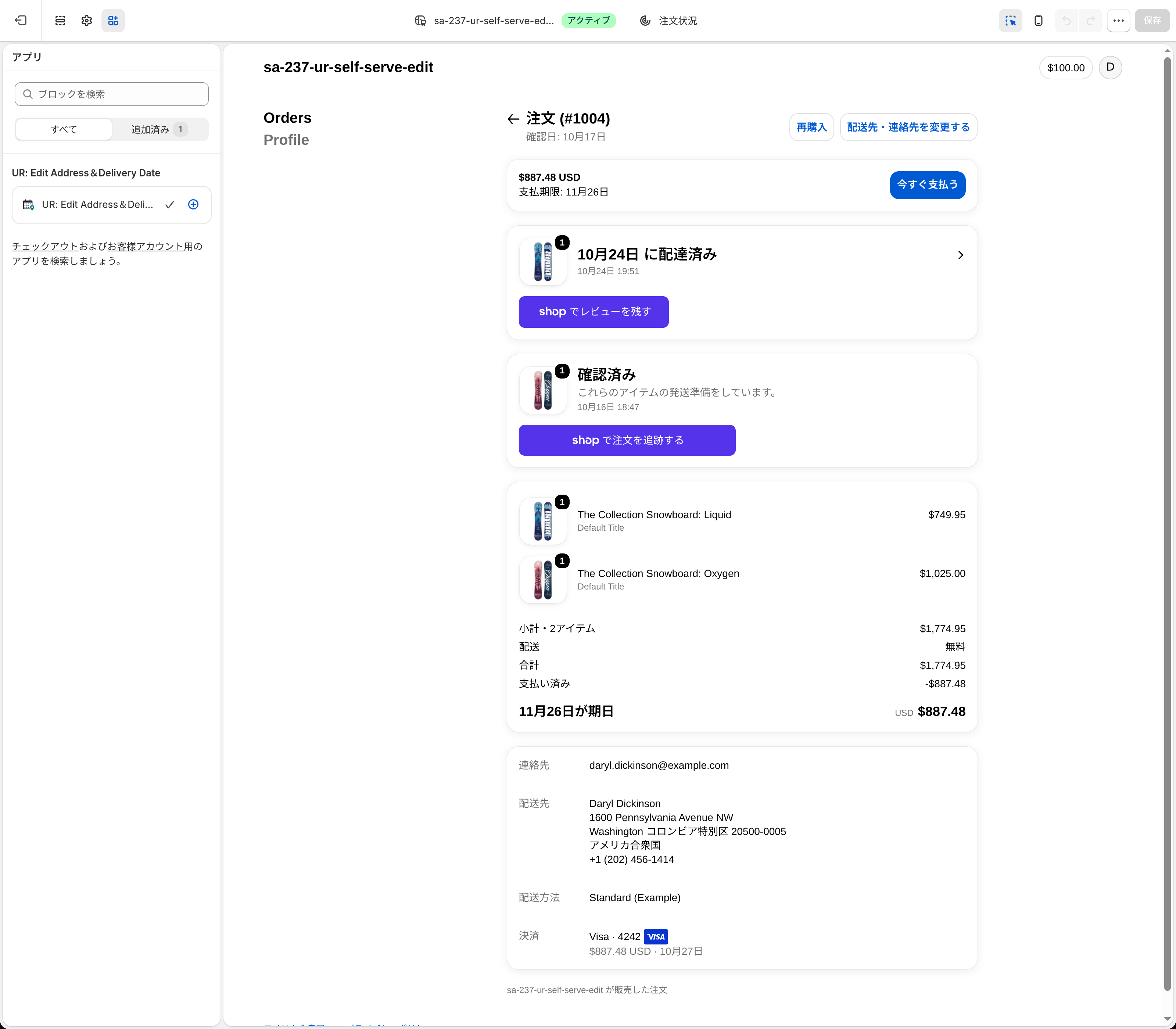The image size is (1176, 1029).
Task: Open the sections panel icon
Action: coord(60,21)
